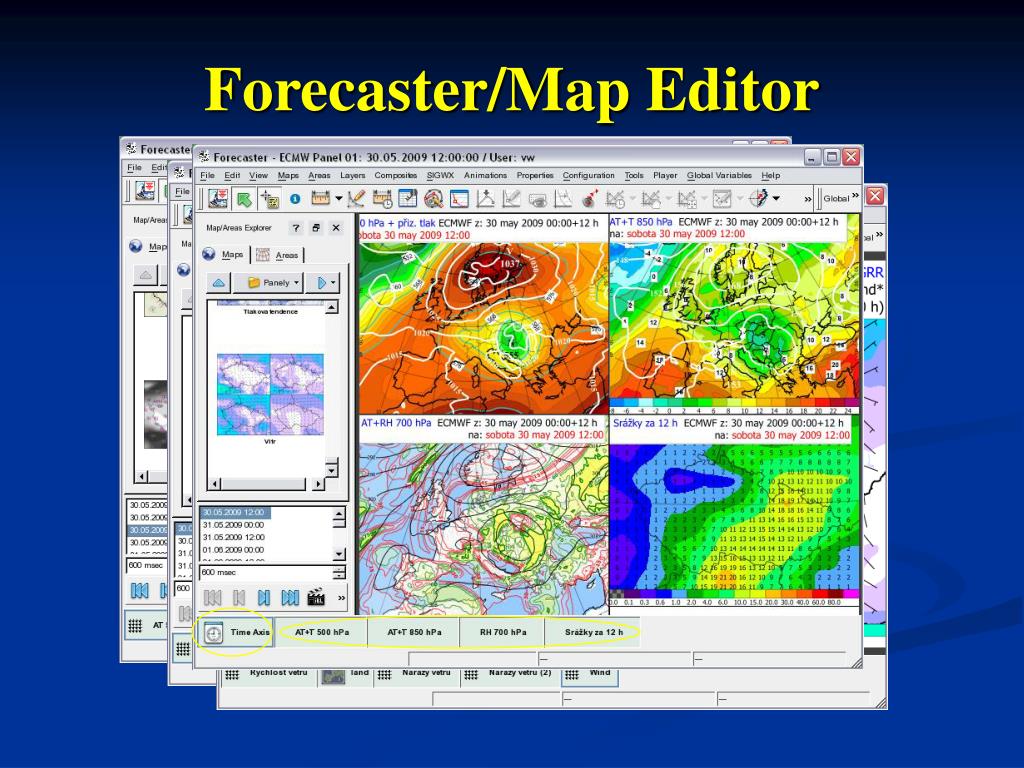Image resolution: width=1024 pixels, height=768 pixels.
Task: Toggle the RH 700 hPa layer button
Action: pyautogui.click(x=503, y=632)
